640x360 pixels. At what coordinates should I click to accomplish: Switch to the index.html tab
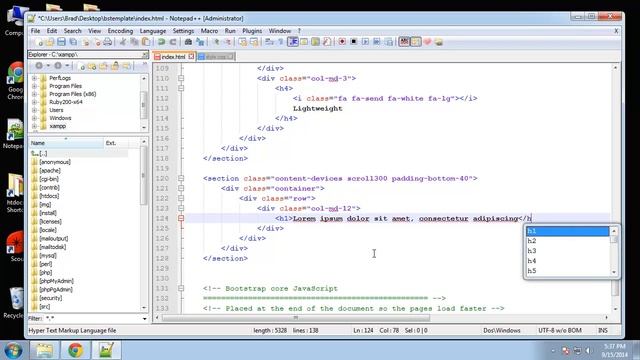(173, 57)
